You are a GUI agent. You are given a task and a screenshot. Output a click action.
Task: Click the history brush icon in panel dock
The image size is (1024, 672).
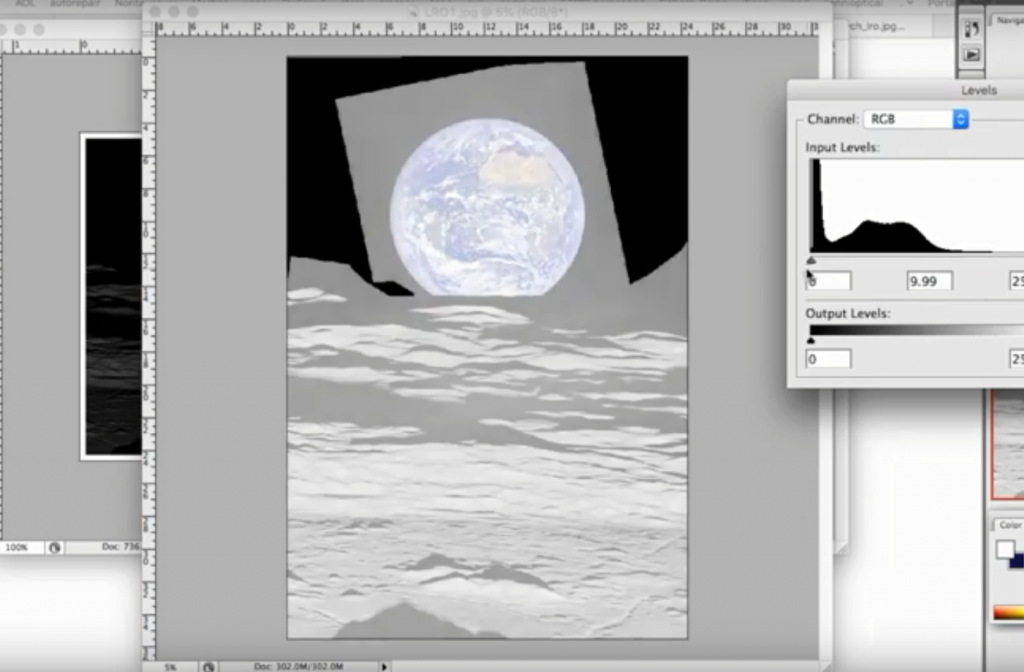(x=971, y=29)
